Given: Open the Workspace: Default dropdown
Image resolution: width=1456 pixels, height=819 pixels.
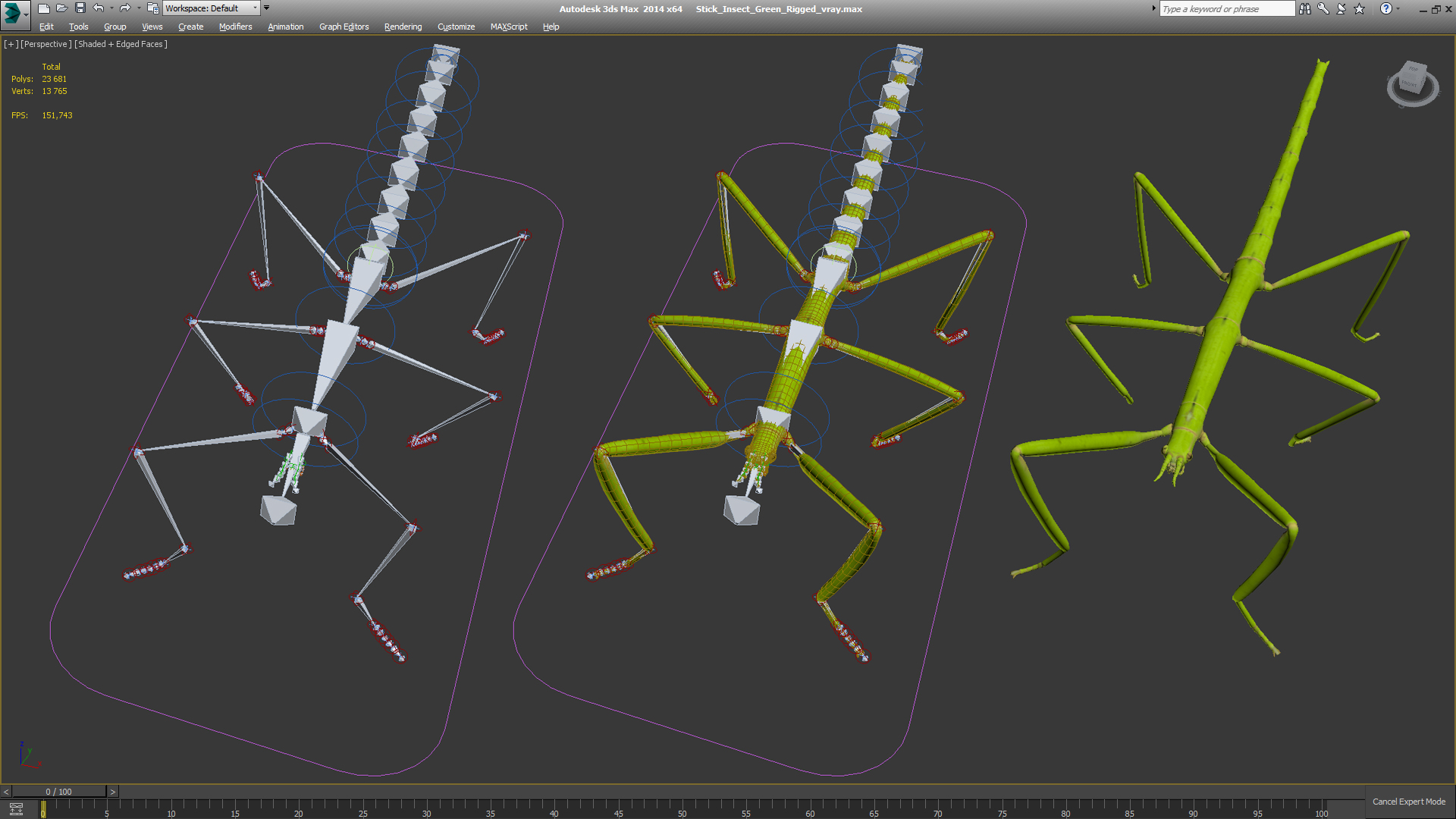Looking at the screenshot, I should [212, 8].
